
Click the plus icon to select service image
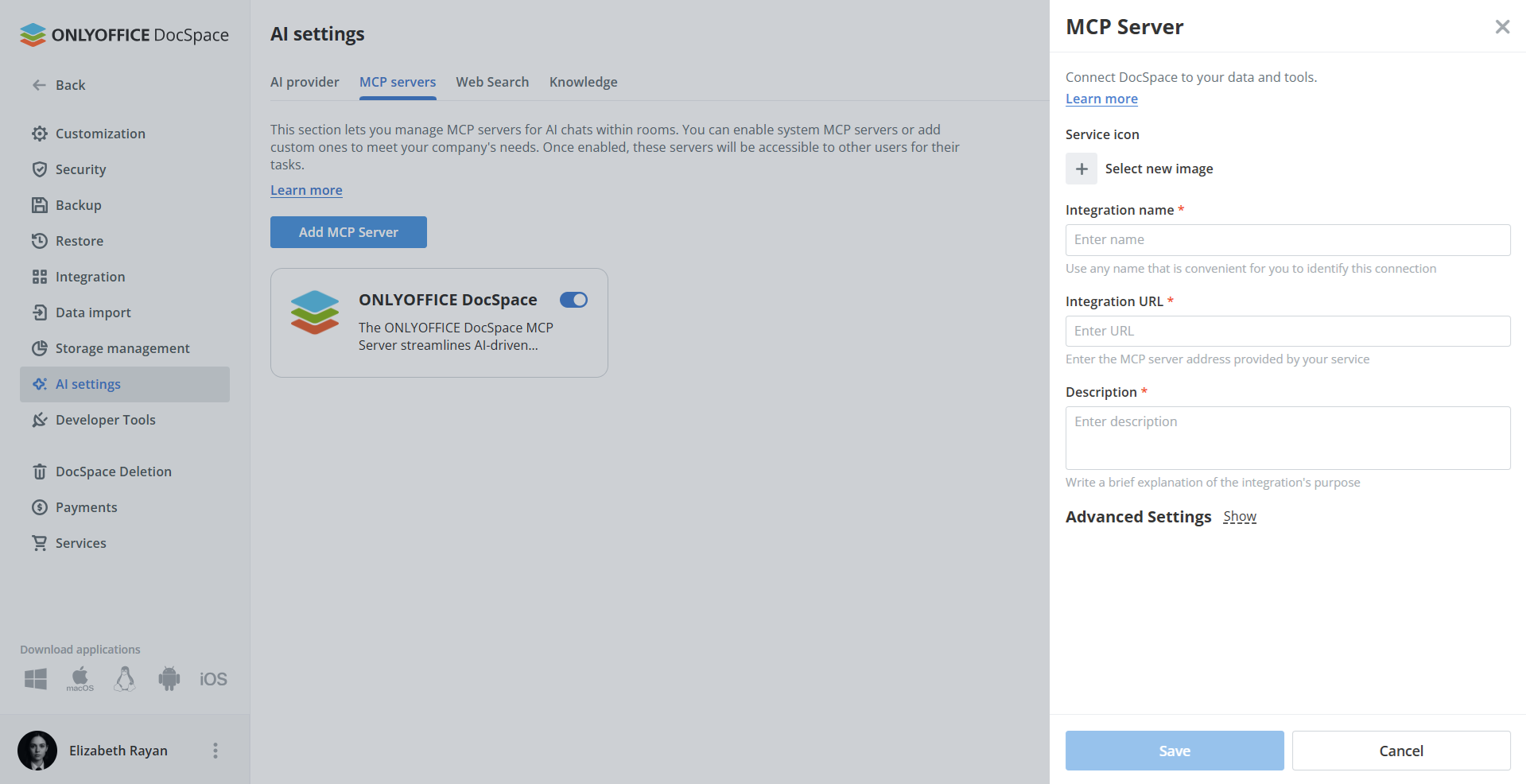click(1081, 169)
